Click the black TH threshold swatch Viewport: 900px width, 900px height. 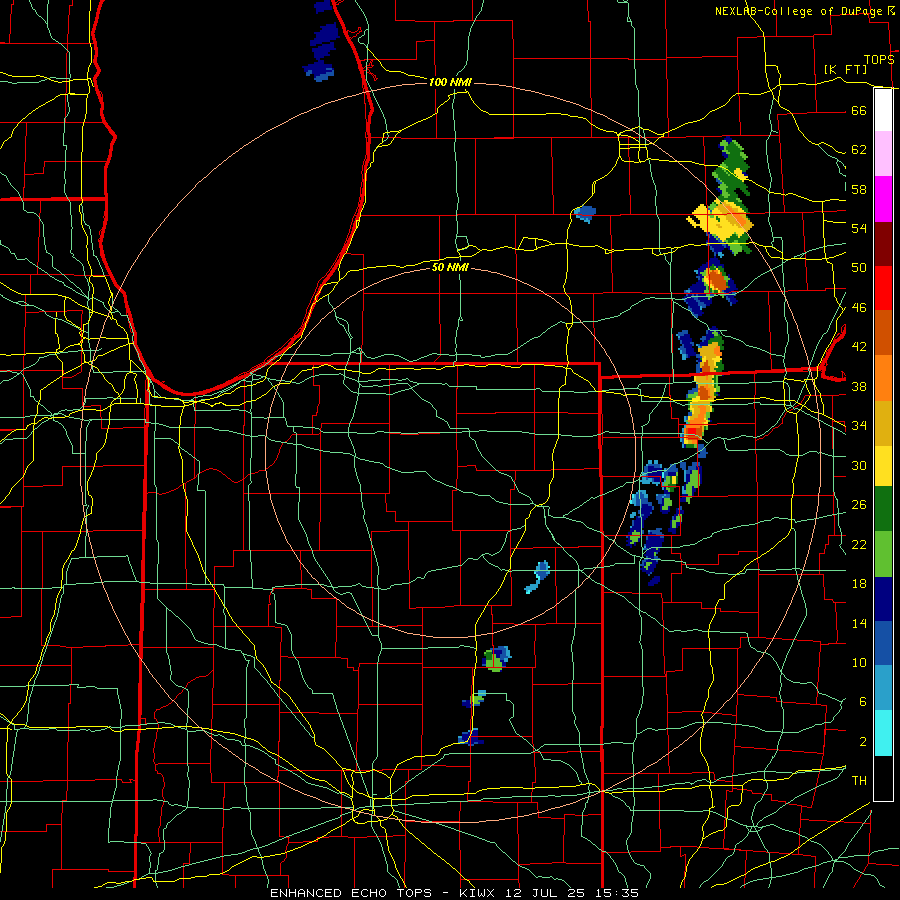point(883,778)
